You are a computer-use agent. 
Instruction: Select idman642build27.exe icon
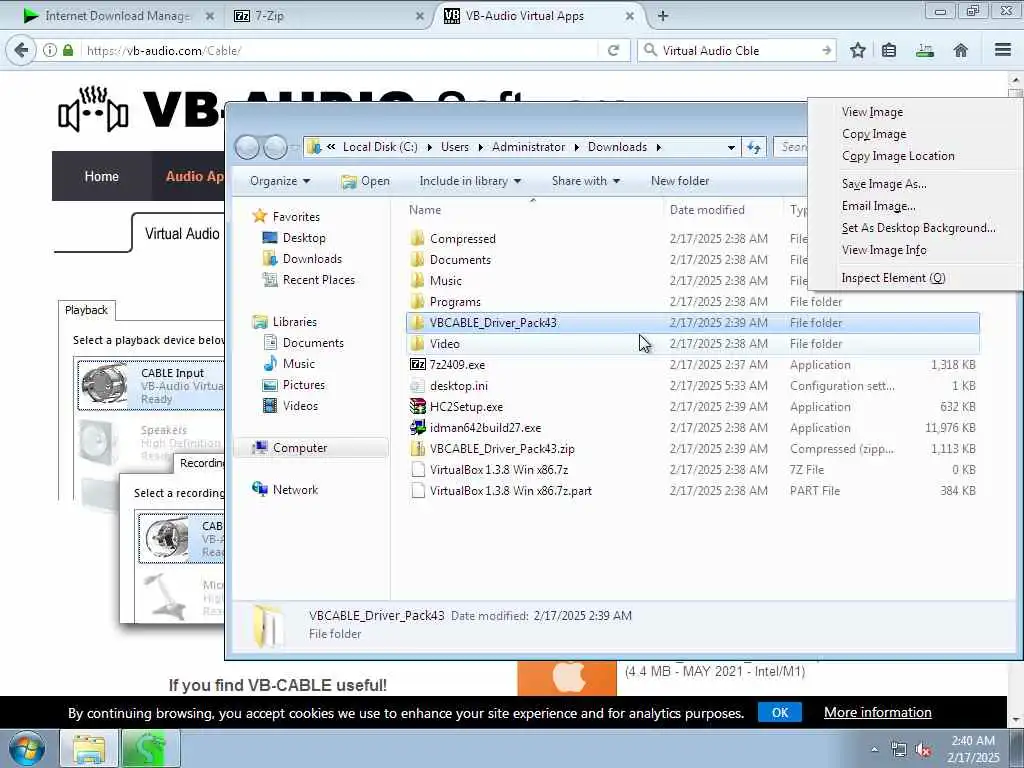pyautogui.click(x=417, y=428)
